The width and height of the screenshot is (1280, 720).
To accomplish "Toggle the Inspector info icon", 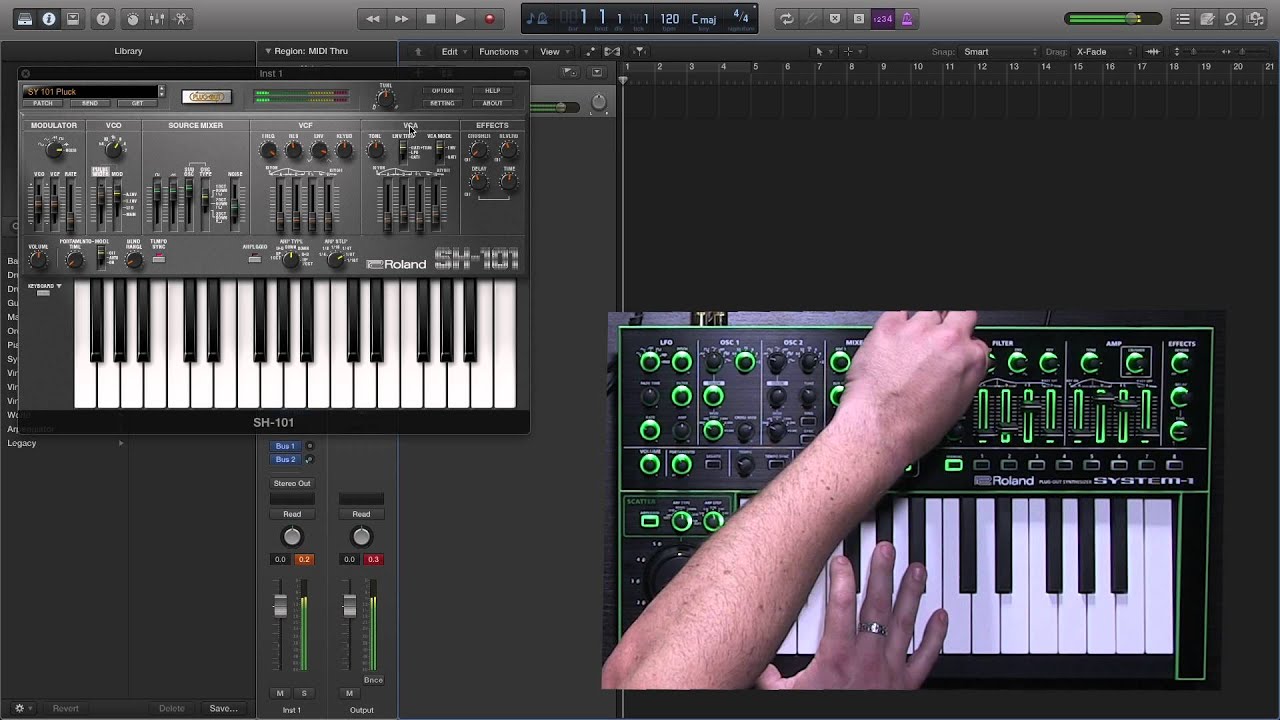I will [x=48, y=19].
